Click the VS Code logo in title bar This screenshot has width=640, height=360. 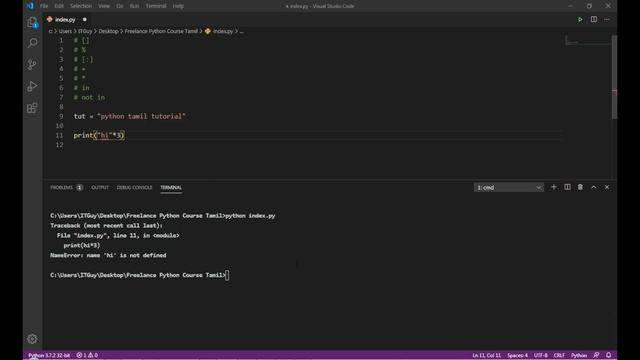[x=30, y=6]
